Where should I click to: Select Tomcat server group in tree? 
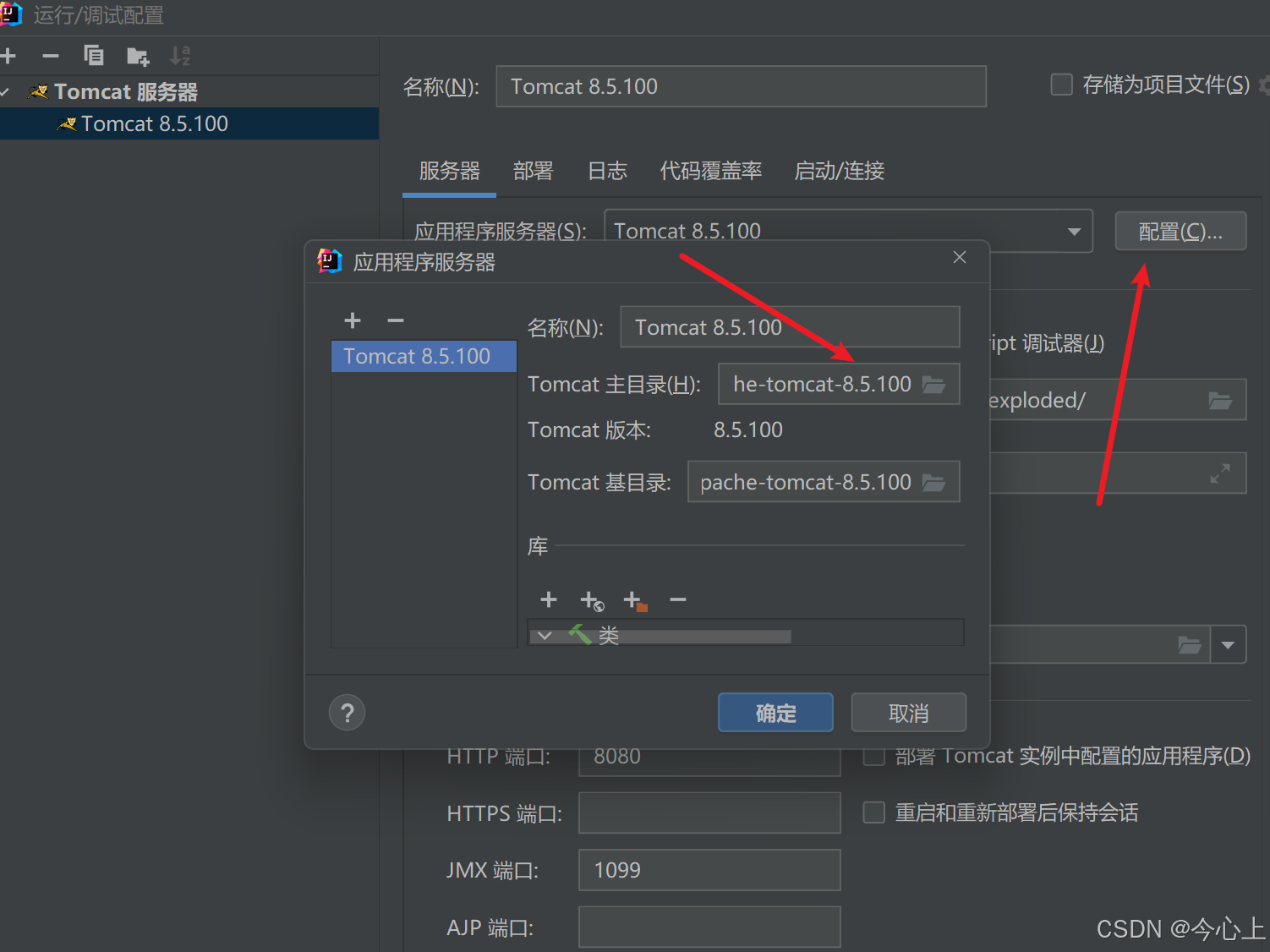(x=125, y=91)
